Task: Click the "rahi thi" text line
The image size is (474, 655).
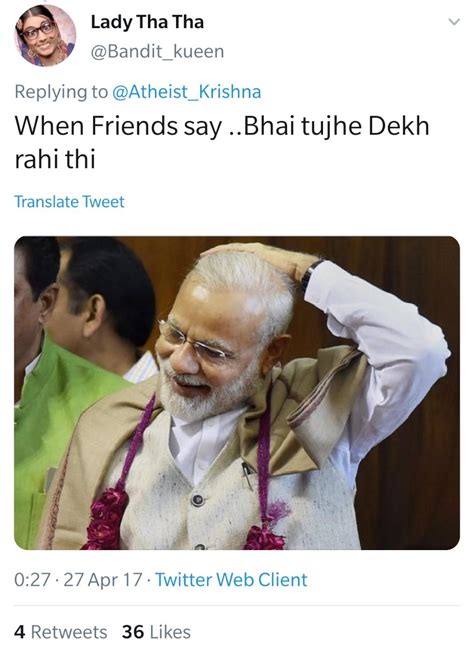Action: pyautogui.click(x=55, y=159)
